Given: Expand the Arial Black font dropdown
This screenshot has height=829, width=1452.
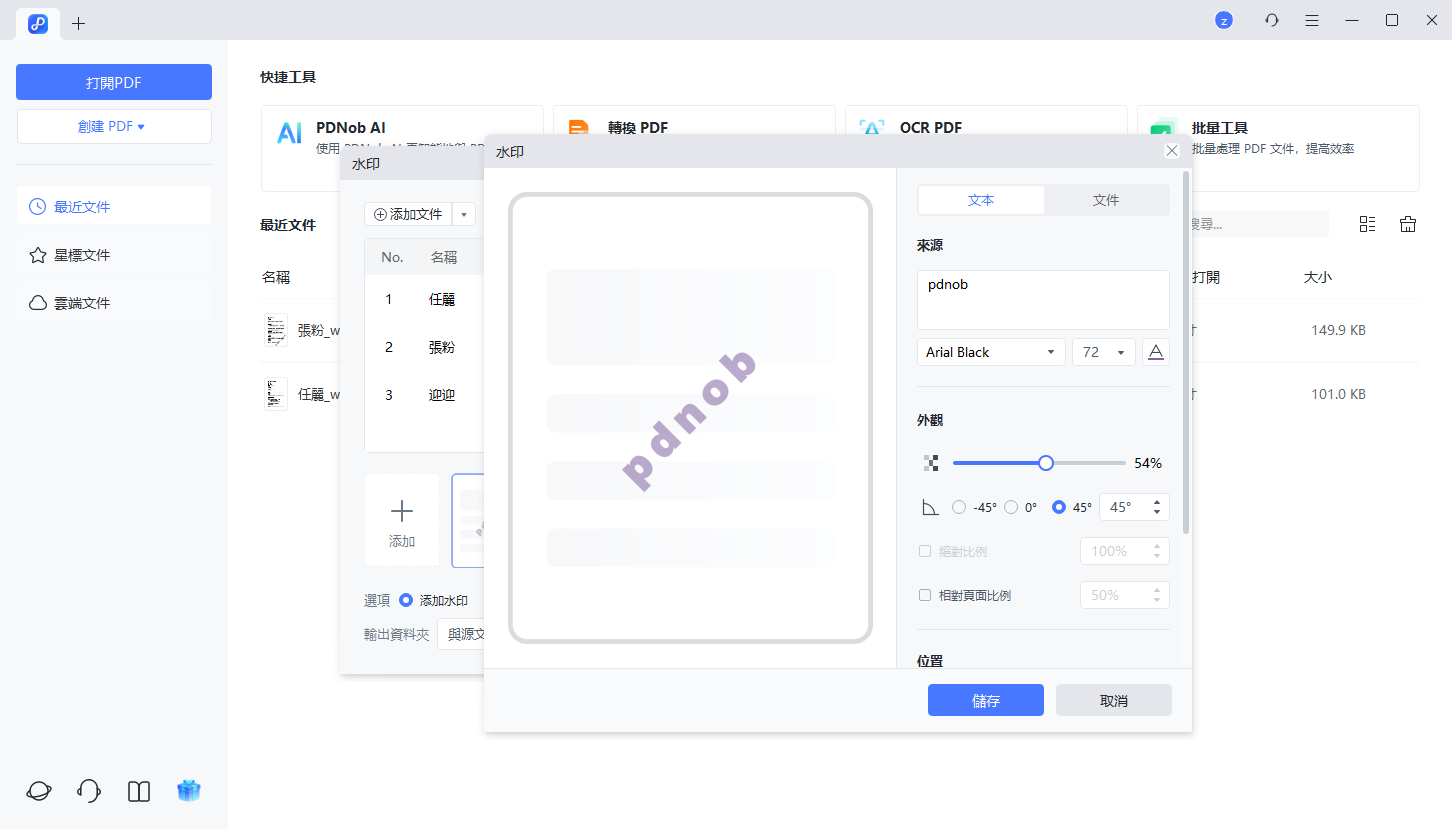Looking at the screenshot, I should tap(991, 352).
